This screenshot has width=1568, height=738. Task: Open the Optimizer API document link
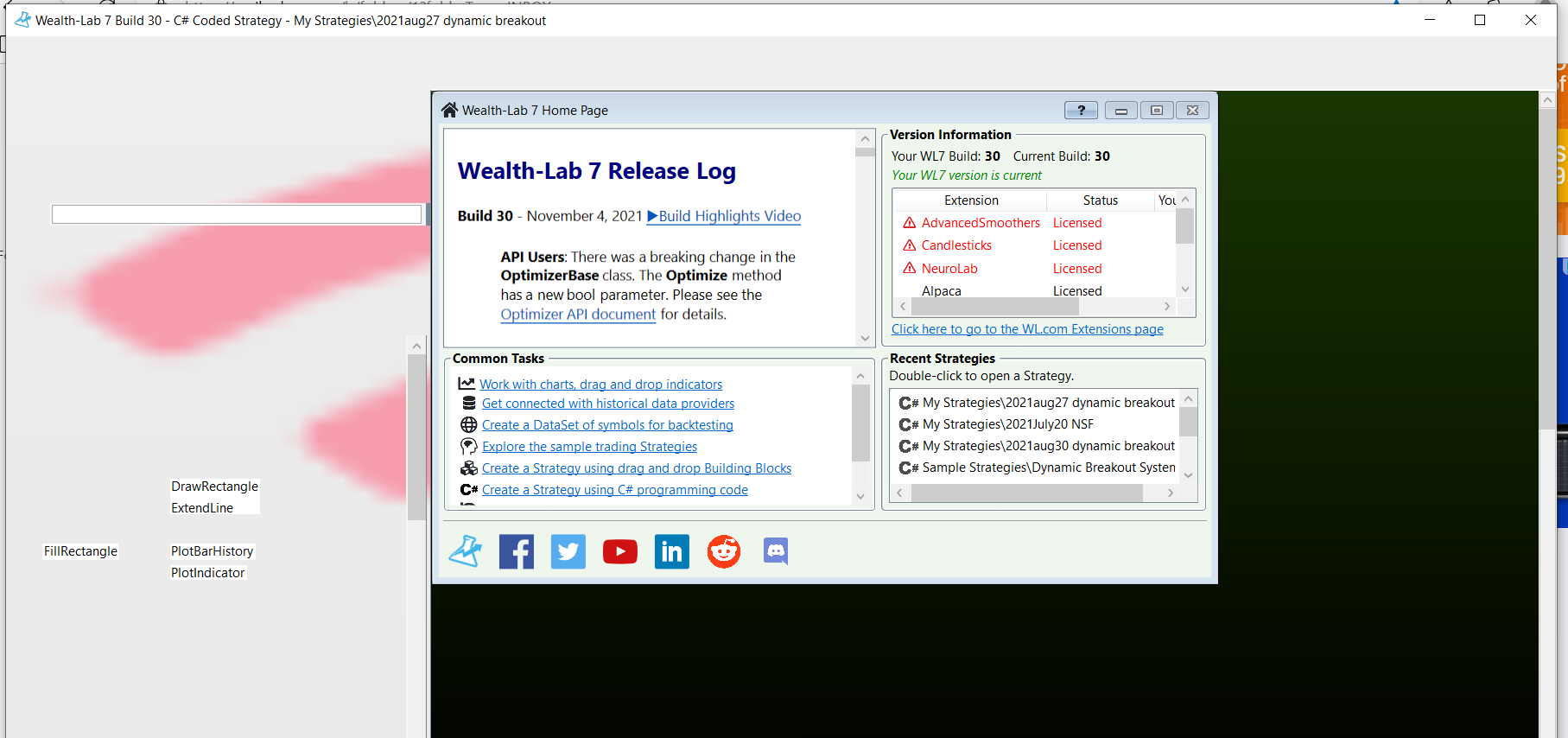tap(578, 314)
